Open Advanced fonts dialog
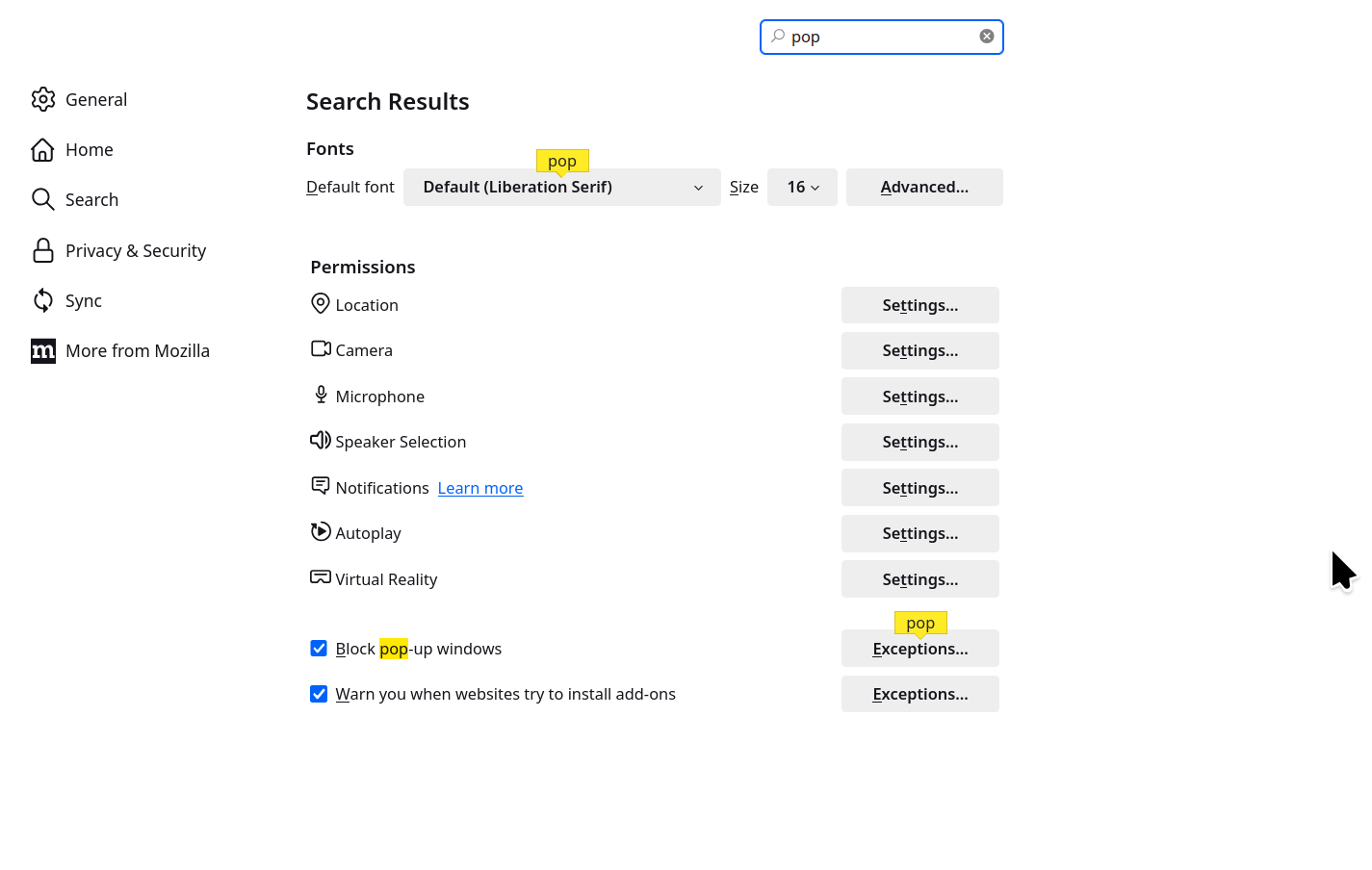The height and width of the screenshot is (870, 1372). pyautogui.click(x=924, y=187)
